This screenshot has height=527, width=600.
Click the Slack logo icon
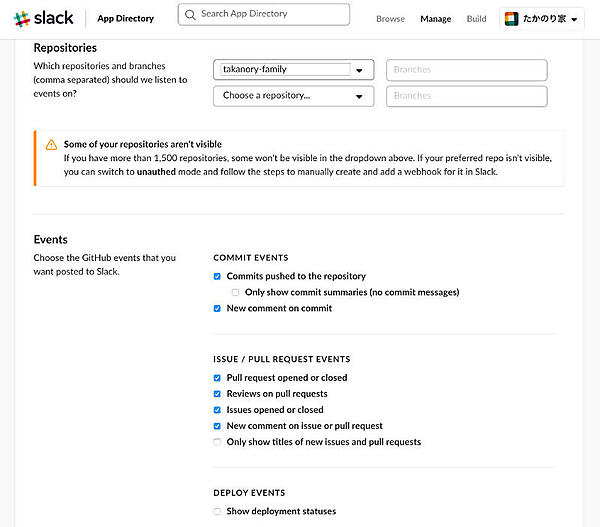[21, 18]
